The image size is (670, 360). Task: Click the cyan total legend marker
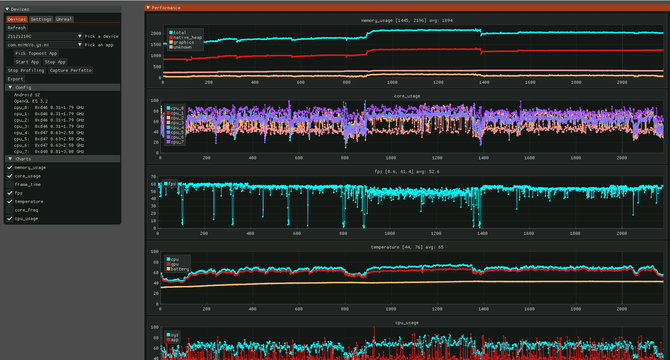[x=171, y=32]
